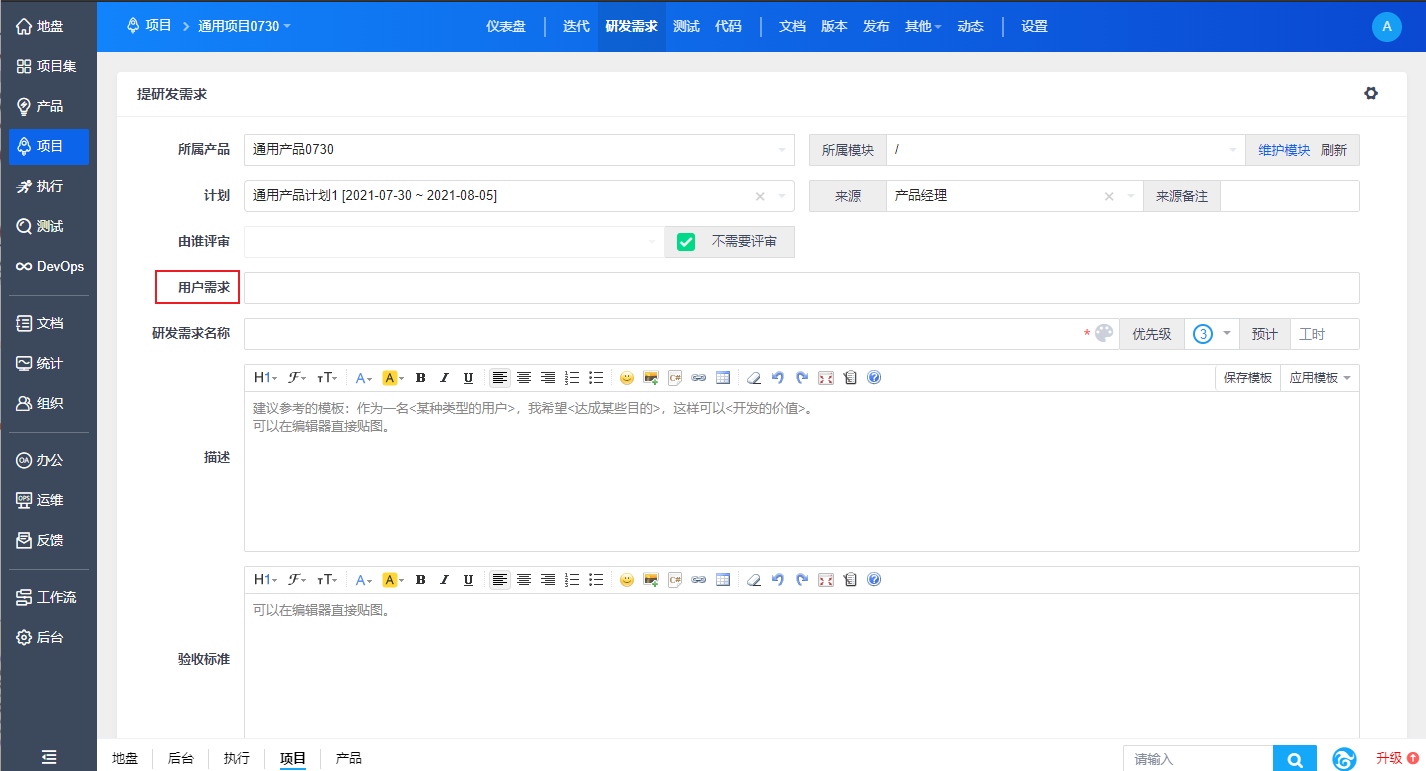This screenshot has width=1426, height=771.
Task: Click Bold in the description editor toolbar
Action: click(x=420, y=378)
